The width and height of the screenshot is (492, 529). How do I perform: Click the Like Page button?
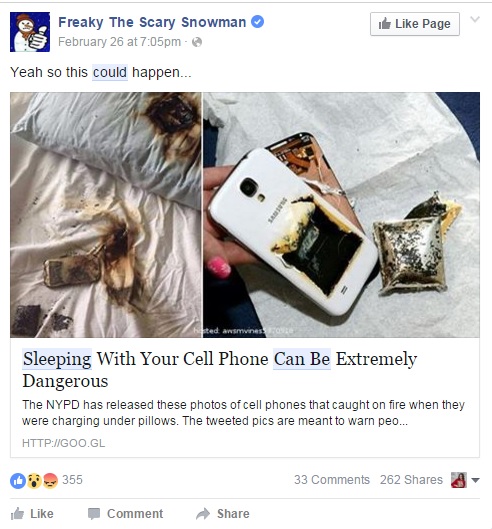click(x=415, y=24)
